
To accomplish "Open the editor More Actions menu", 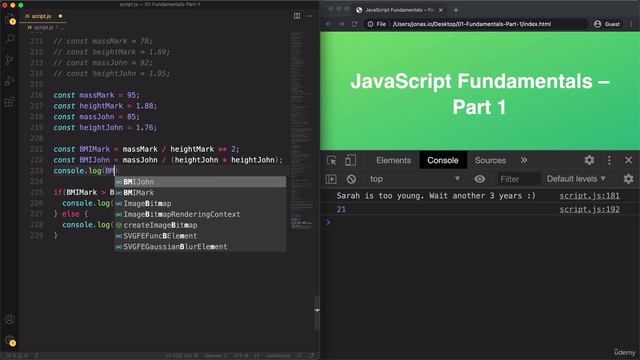I will coord(309,16).
